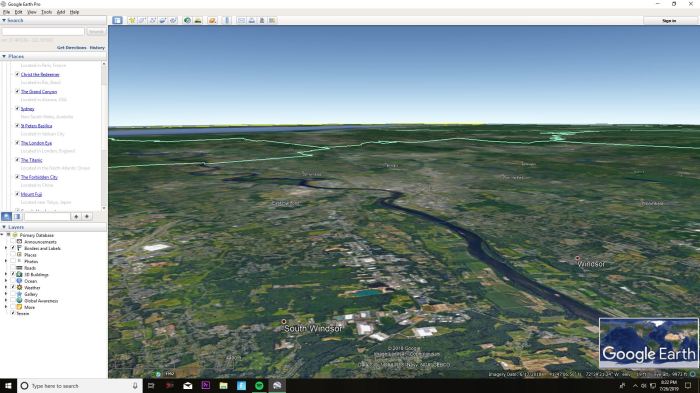Click the Windows Start button

pyautogui.click(x=8, y=385)
